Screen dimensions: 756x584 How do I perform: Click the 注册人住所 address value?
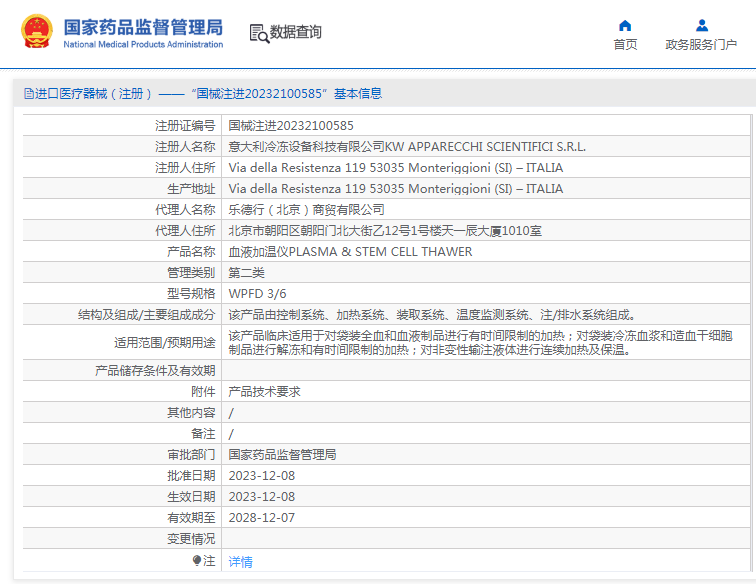pyautogui.click(x=395, y=168)
